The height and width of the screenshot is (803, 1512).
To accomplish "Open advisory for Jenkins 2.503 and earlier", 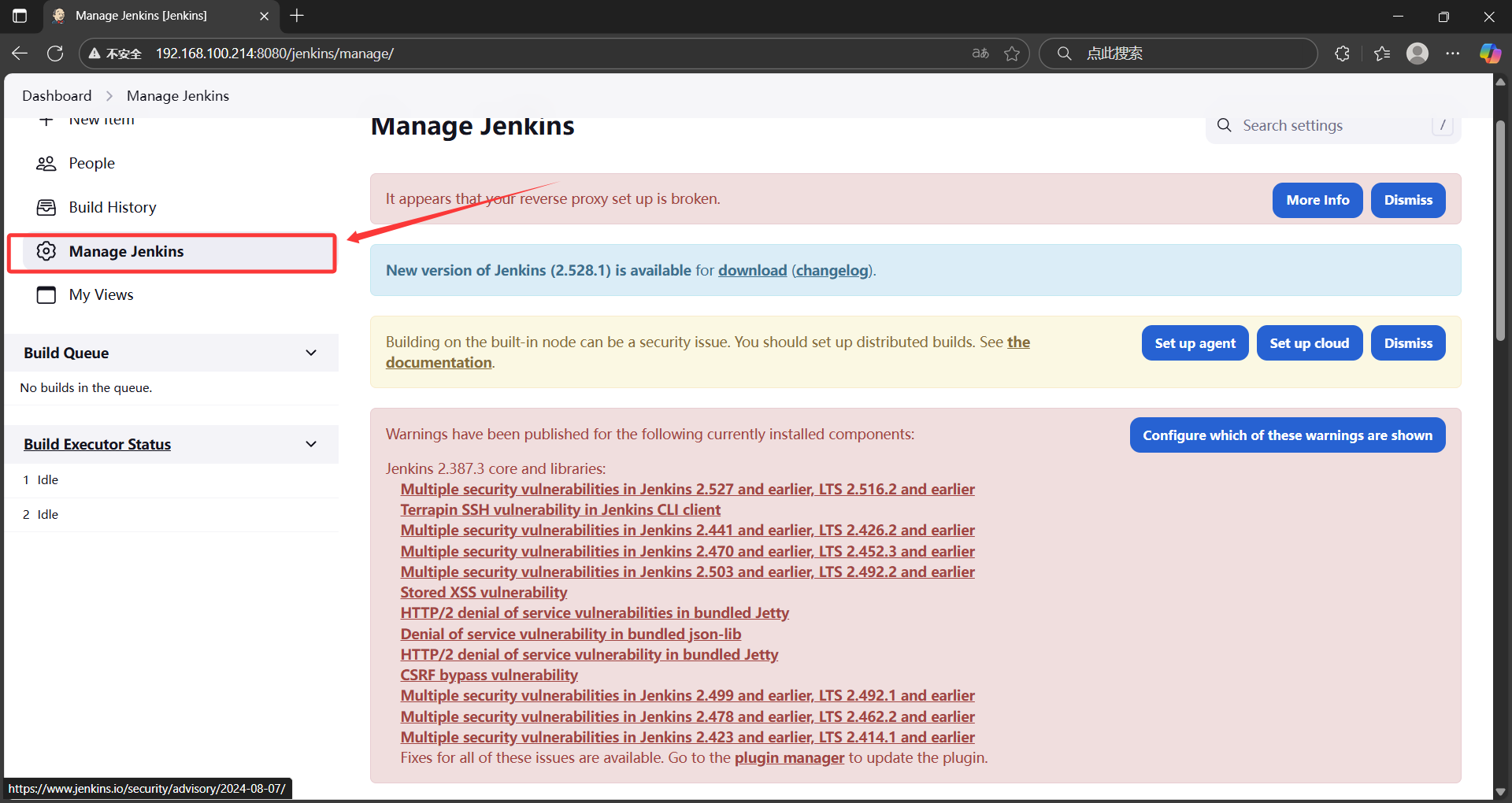I will [687, 572].
